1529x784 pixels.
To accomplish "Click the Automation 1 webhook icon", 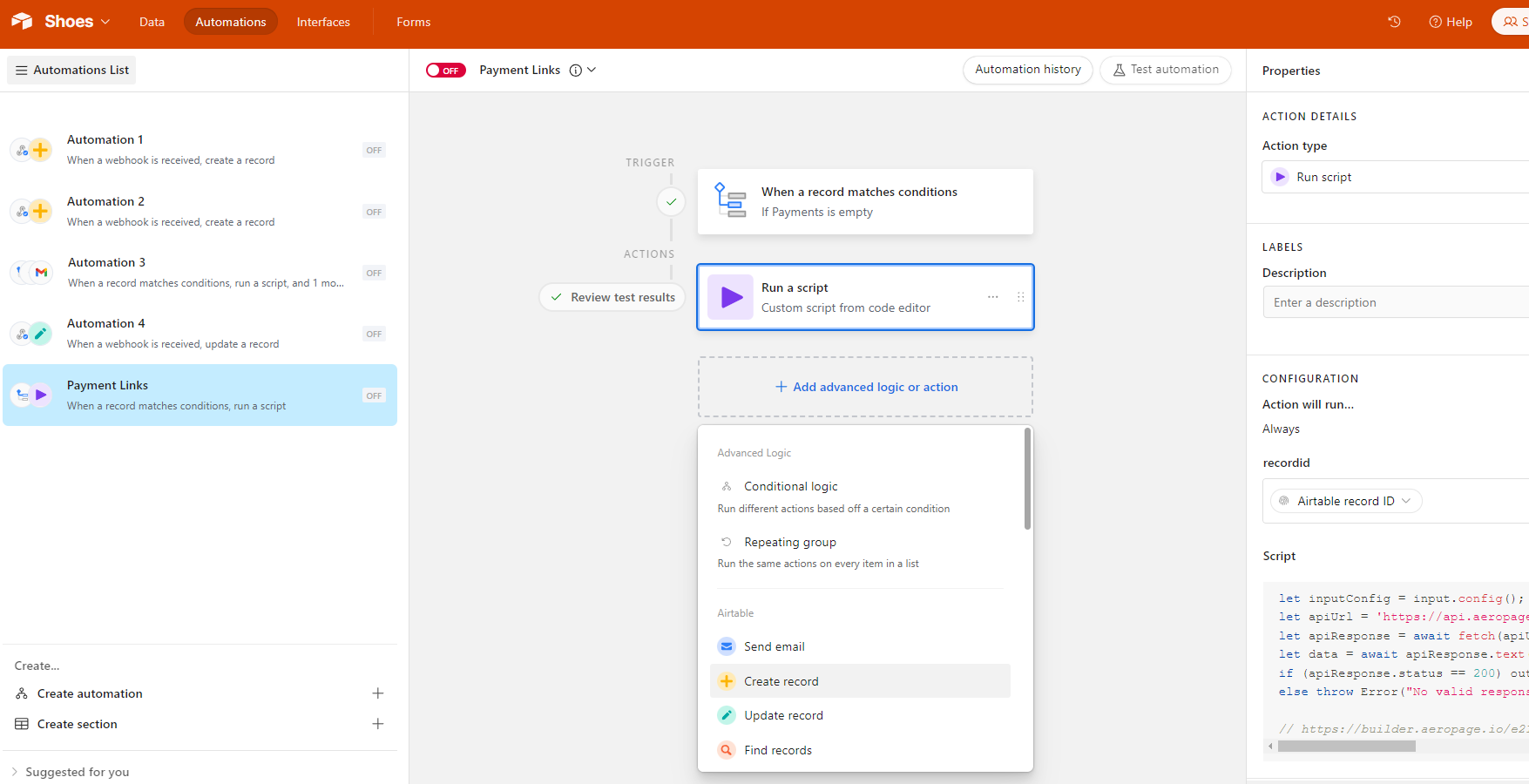I will tap(23, 150).
